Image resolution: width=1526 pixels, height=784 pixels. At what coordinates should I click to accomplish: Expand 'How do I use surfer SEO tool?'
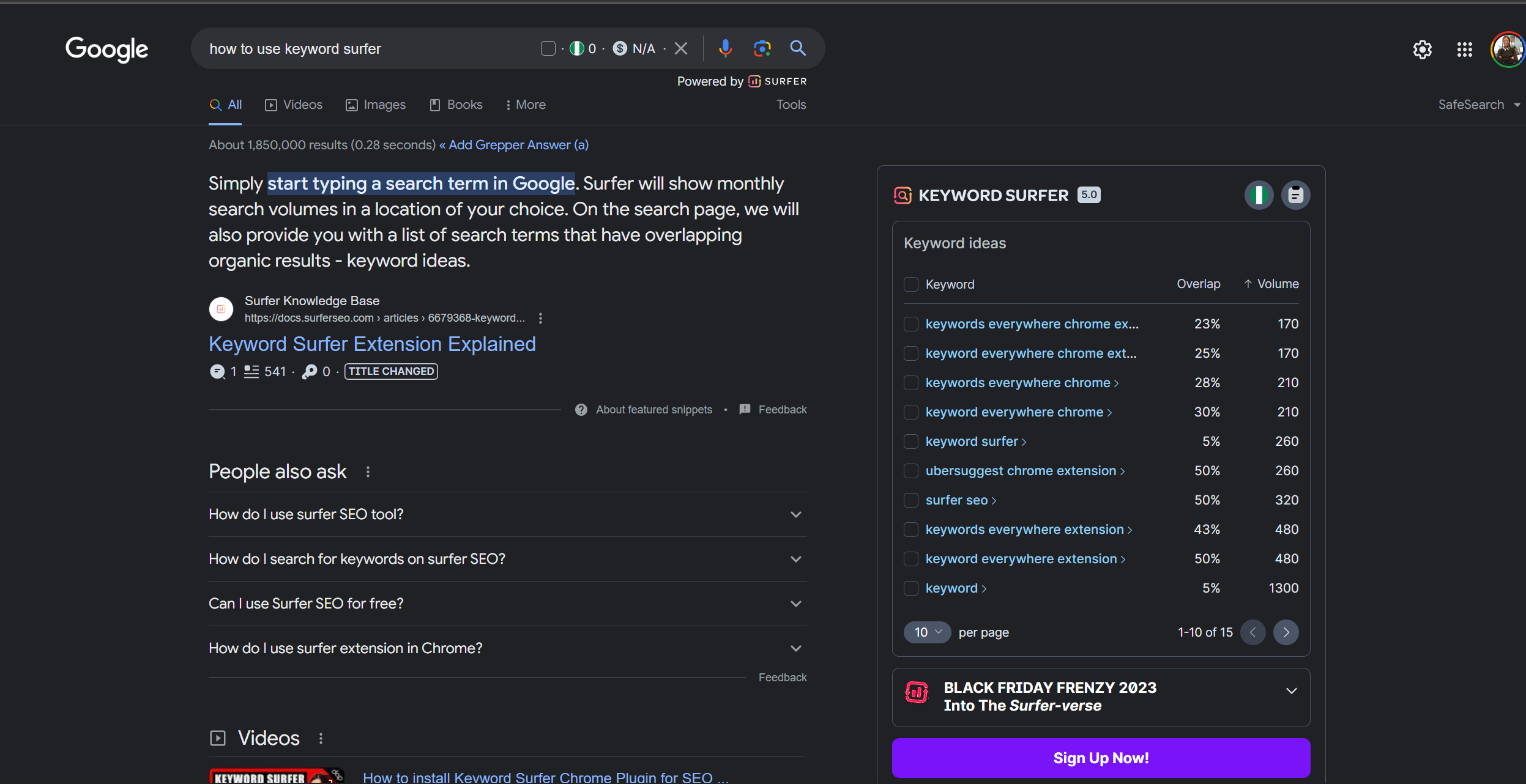(x=507, y=514)
